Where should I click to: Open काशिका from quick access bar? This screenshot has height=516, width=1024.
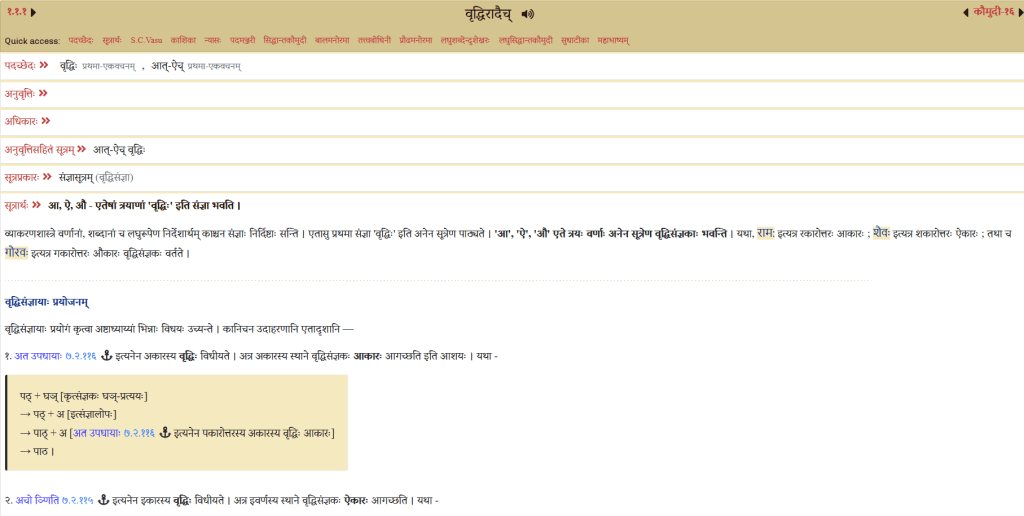pyautogui.click(x=183, y=40)
